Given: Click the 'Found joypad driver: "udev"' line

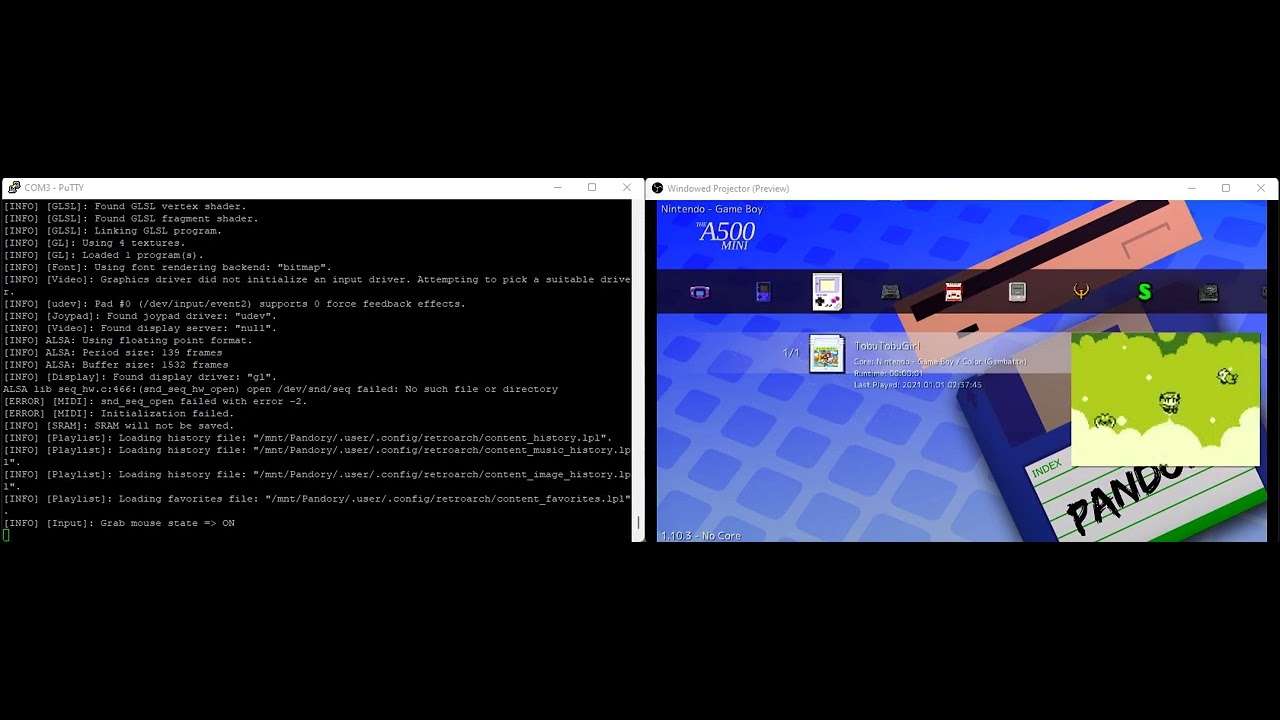Looking at the screenshot, I should (x=140, y=316).
